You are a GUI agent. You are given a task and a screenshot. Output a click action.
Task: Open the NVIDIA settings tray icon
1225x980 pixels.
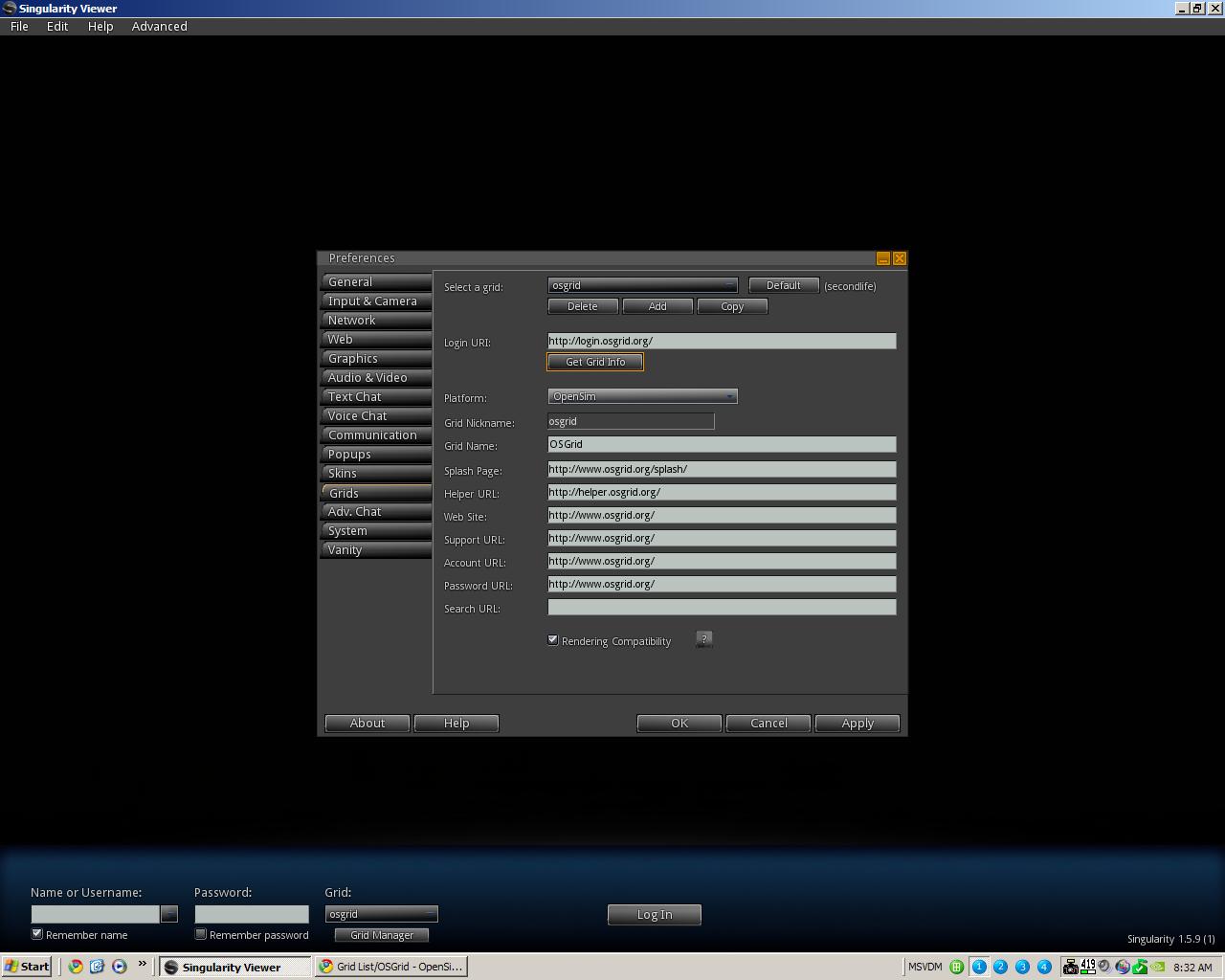[x=1158, y=967]
